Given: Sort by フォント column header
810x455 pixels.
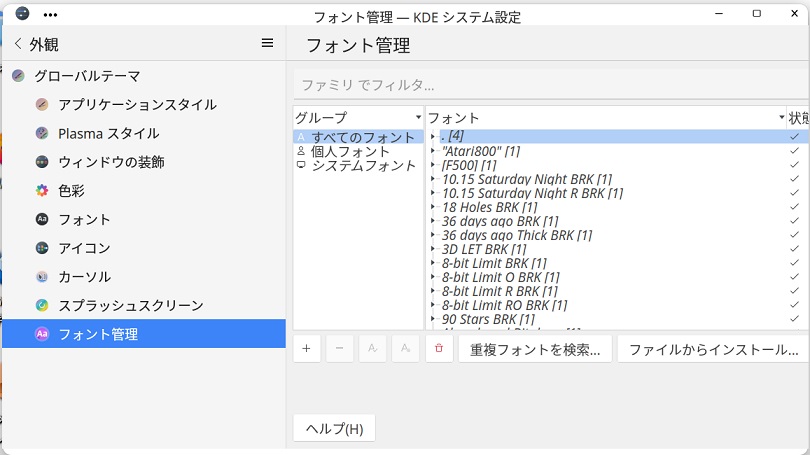Looking at the screenshot, I should [x=605, y=118].
